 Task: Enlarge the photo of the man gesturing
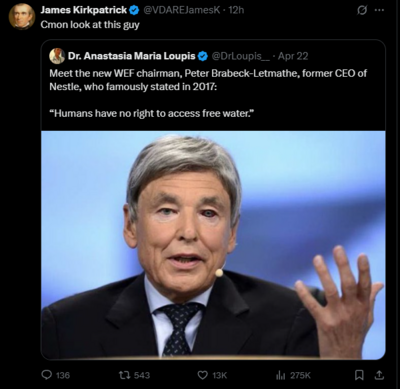coord(213,245)
